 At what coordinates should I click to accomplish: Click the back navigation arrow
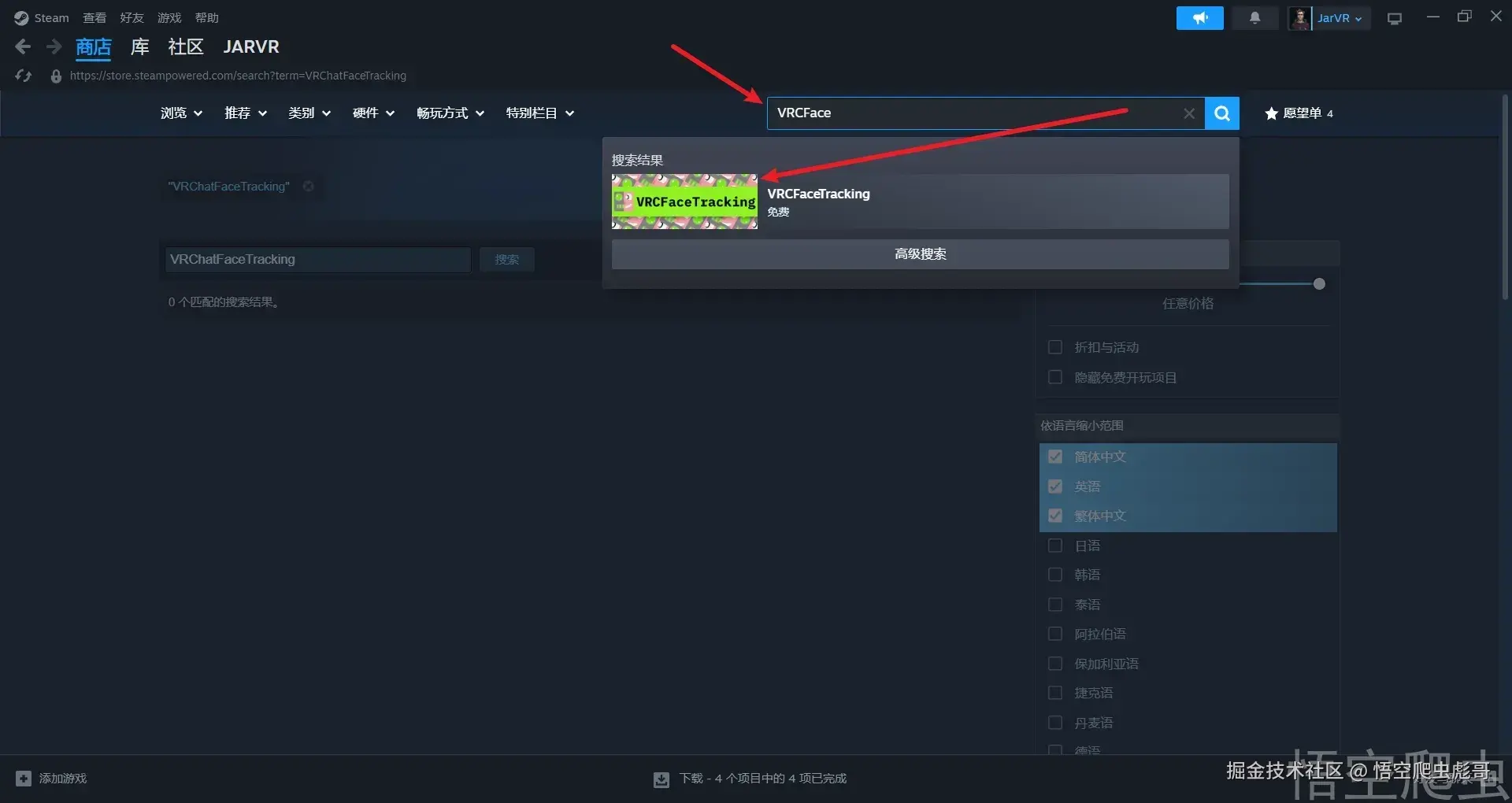(x=23, y=47)
